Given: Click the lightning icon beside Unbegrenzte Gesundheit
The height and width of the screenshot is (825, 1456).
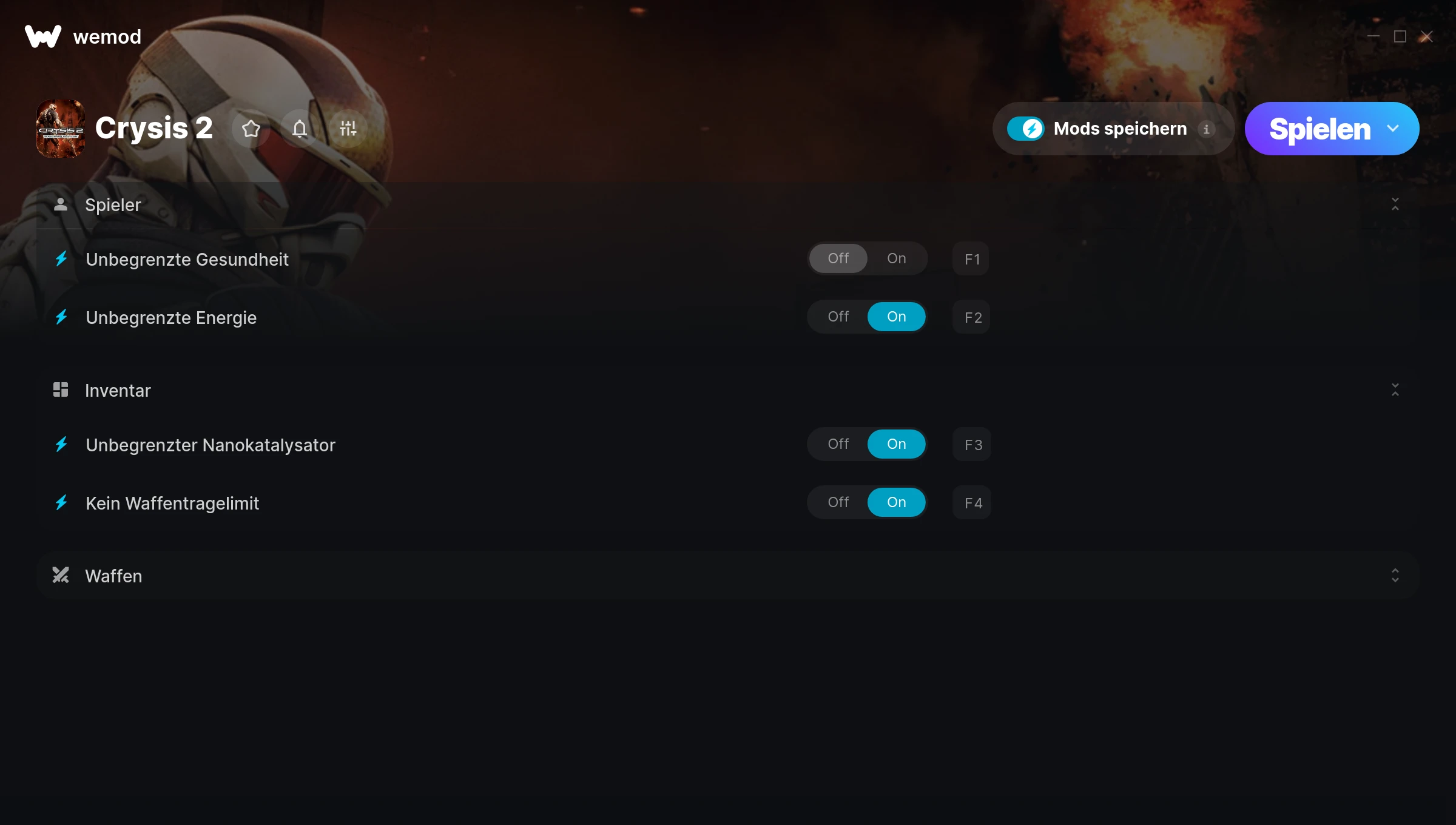Looking at the screenshot, I should (x=61, y=259).
